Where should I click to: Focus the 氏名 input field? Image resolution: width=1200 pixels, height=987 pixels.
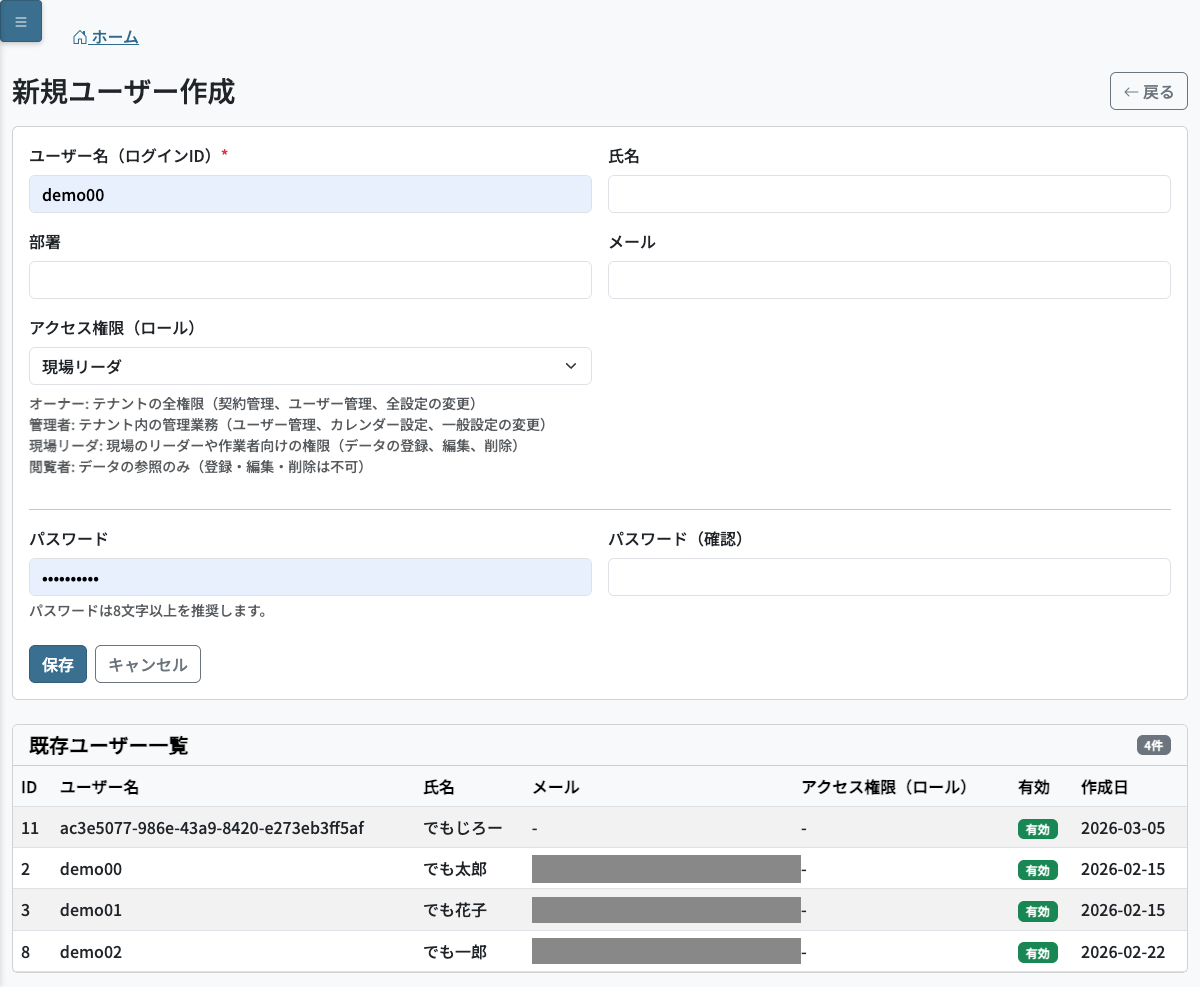(x=889, y=194)
